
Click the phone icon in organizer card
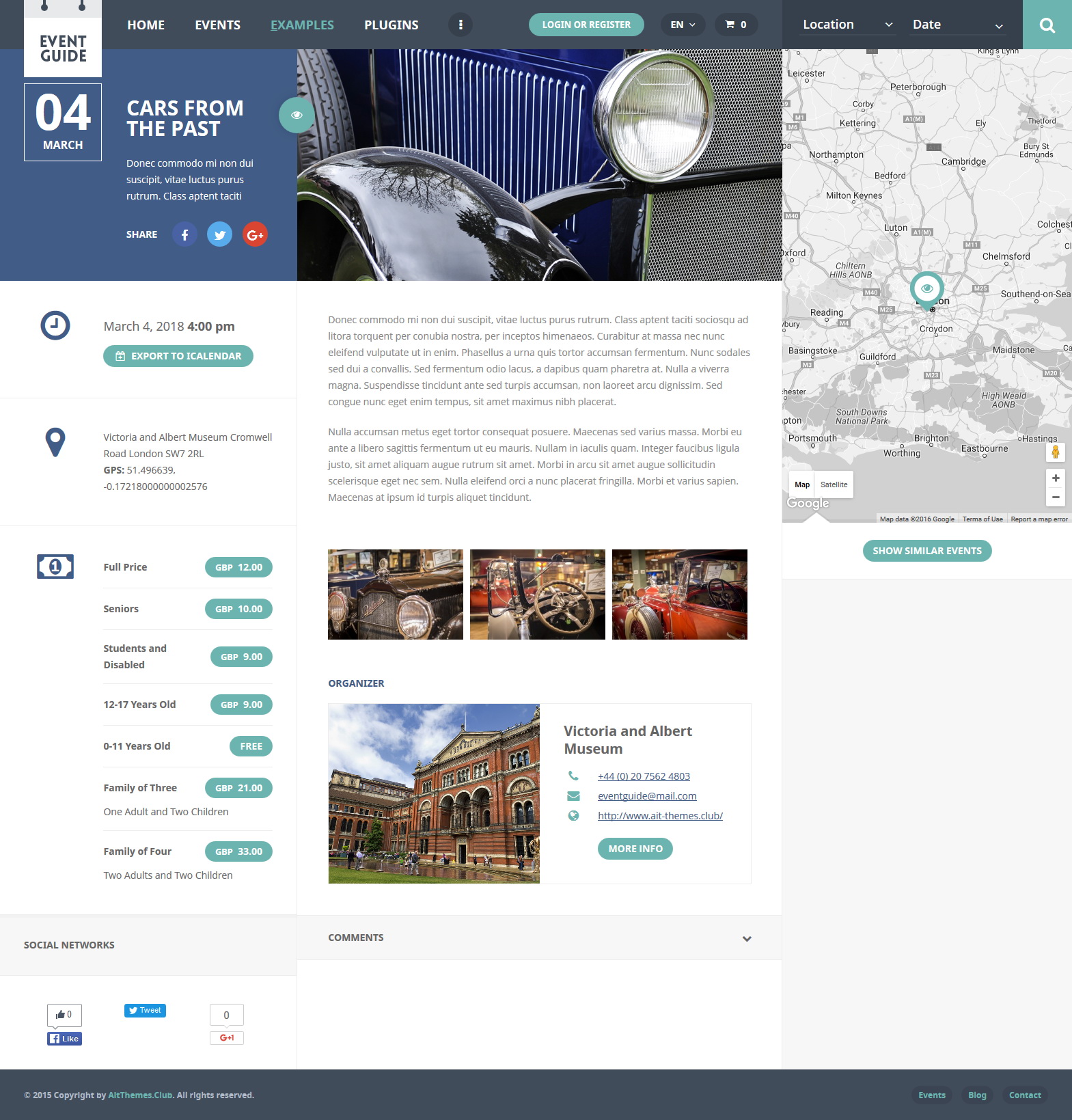click(573, 776)
